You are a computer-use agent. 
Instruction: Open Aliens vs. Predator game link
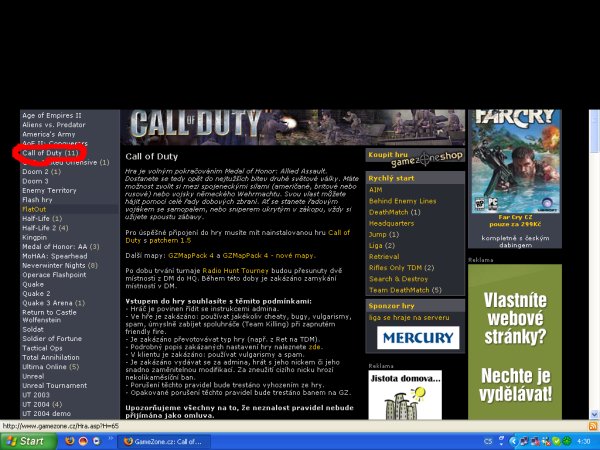click(54, 125)
